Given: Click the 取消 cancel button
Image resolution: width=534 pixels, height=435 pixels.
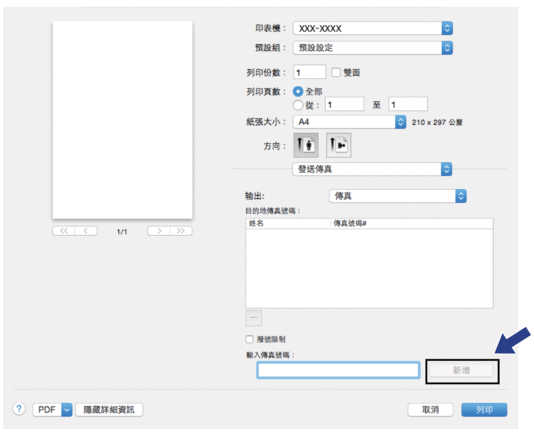Looking at the screenshot, I should [x=430, y=410].
